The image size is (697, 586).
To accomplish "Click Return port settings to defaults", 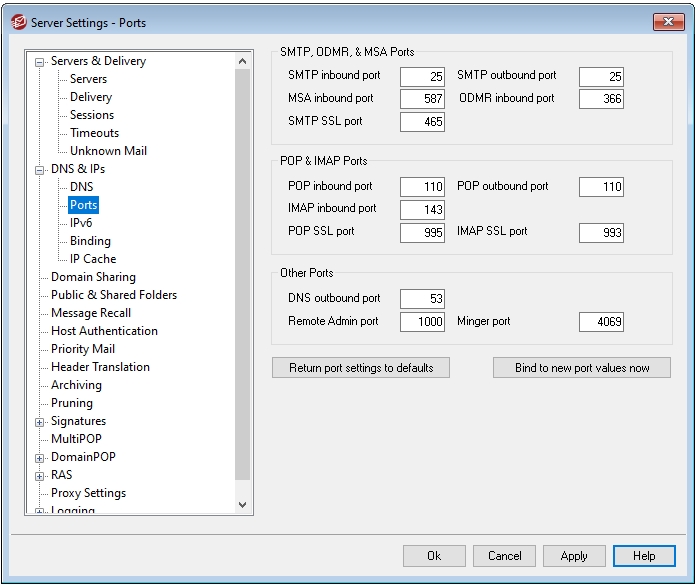I will click(361, 368).
